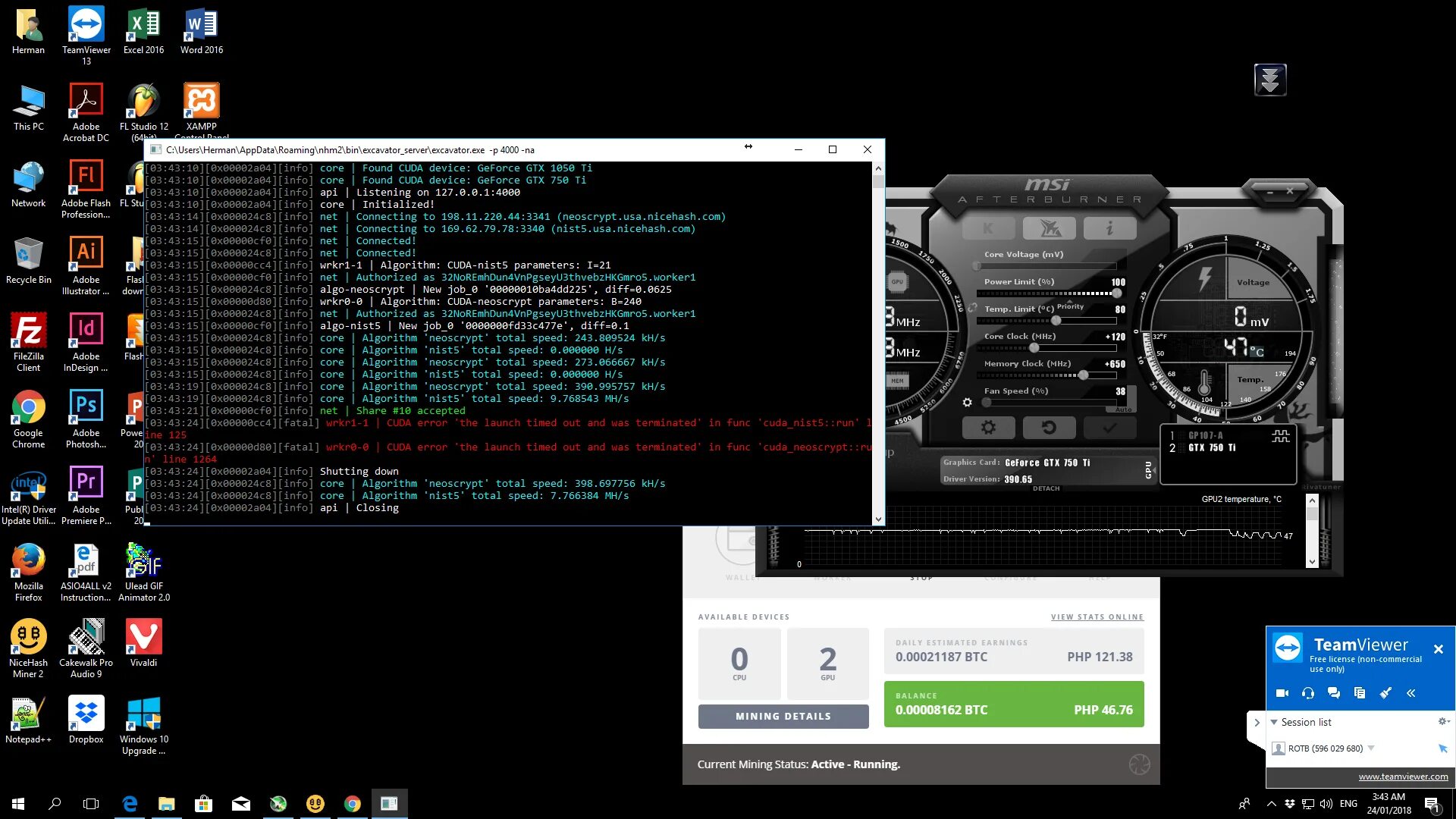
Task: Collapse the TeamViewer side panel arrow
Action: pyautogui.click(x=1257, y=723)
